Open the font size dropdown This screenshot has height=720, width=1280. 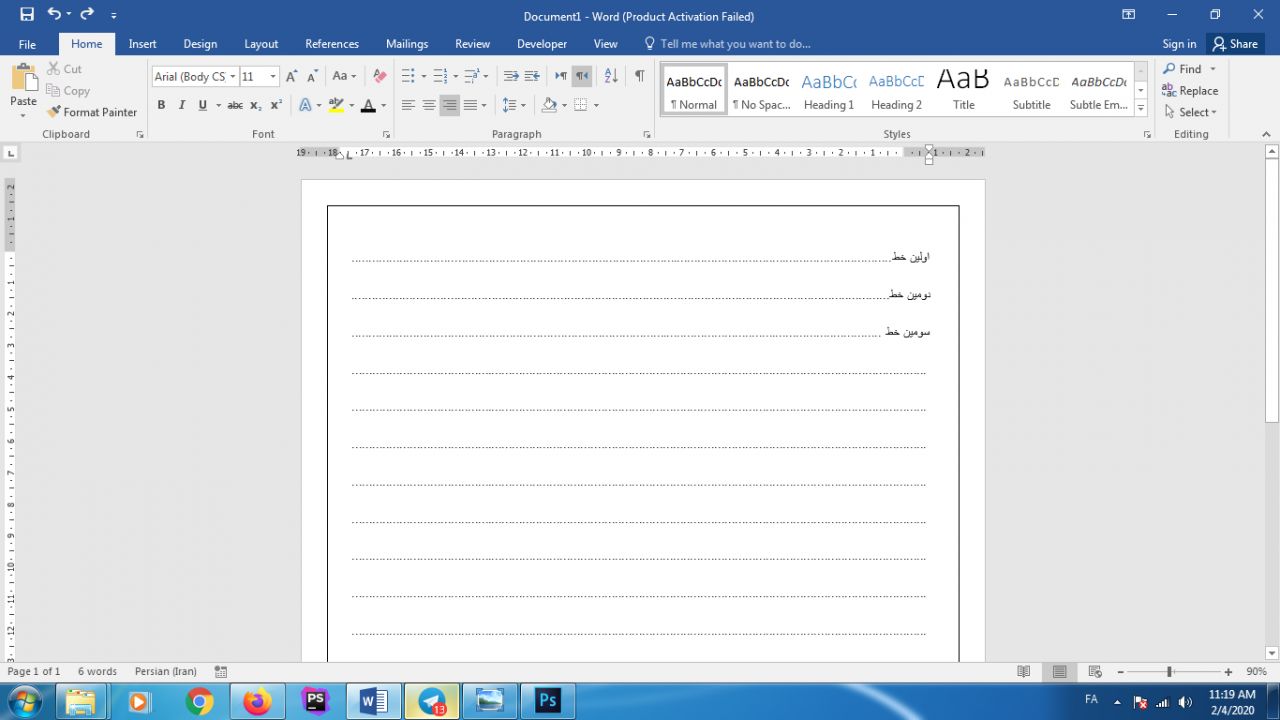[273, 76]
